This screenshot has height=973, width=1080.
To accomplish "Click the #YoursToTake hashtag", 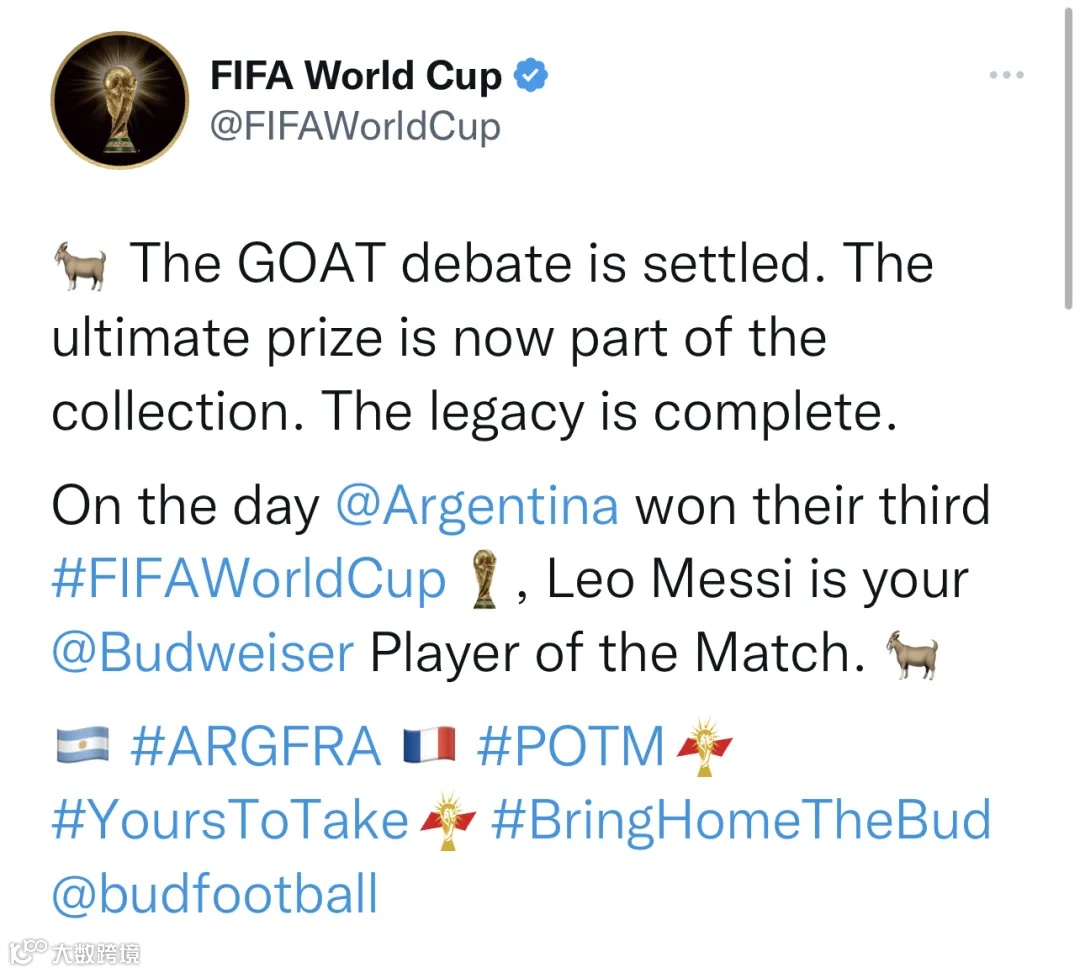I will tap(231, 820).
